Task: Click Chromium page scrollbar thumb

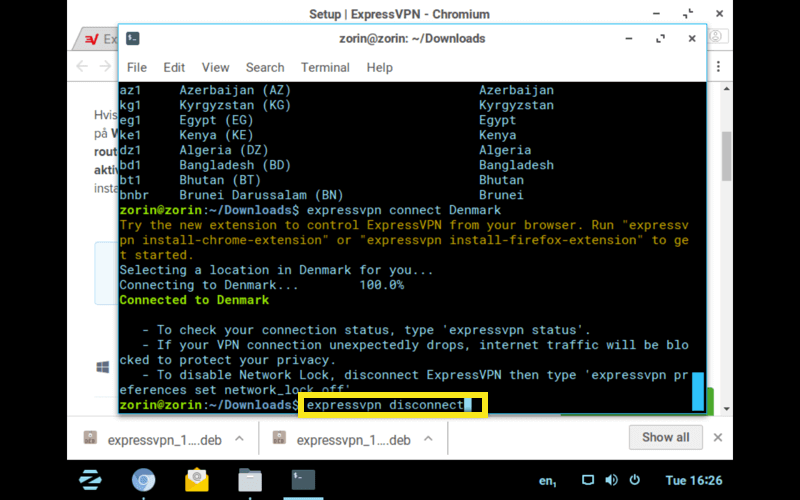Action: click(x=727, y=156)
